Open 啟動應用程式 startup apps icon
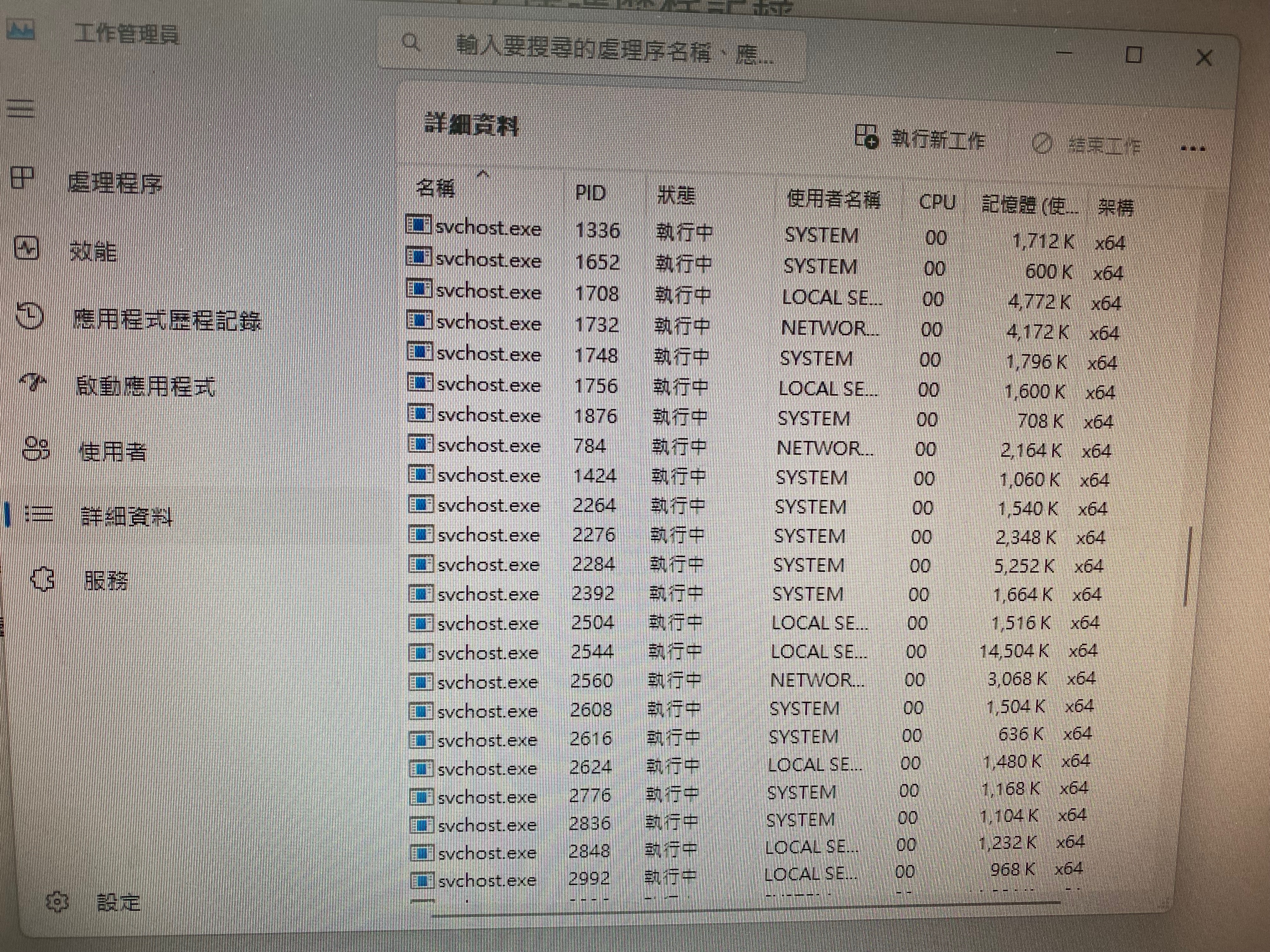Image resolution: width=1270 pixels, height=952 pixels. point(33,383)
